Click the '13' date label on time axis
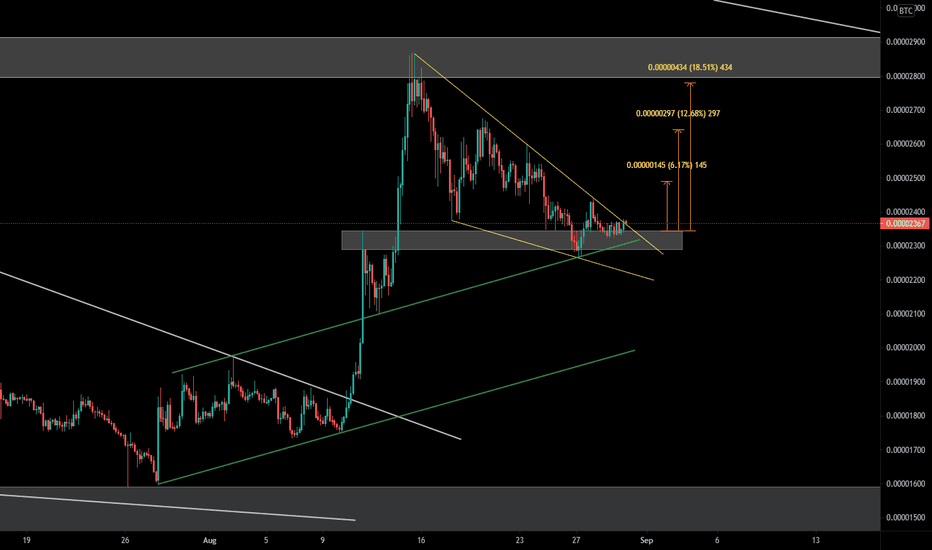 [x=816, y=540]
